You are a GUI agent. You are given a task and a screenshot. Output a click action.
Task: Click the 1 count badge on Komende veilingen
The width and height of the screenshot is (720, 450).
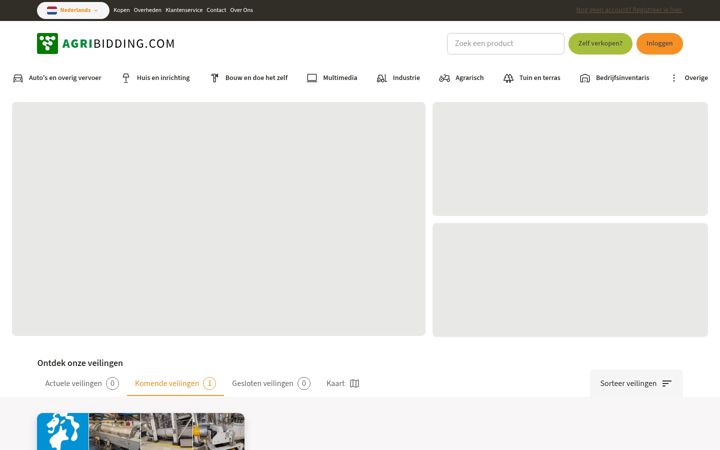pos(209,383)
